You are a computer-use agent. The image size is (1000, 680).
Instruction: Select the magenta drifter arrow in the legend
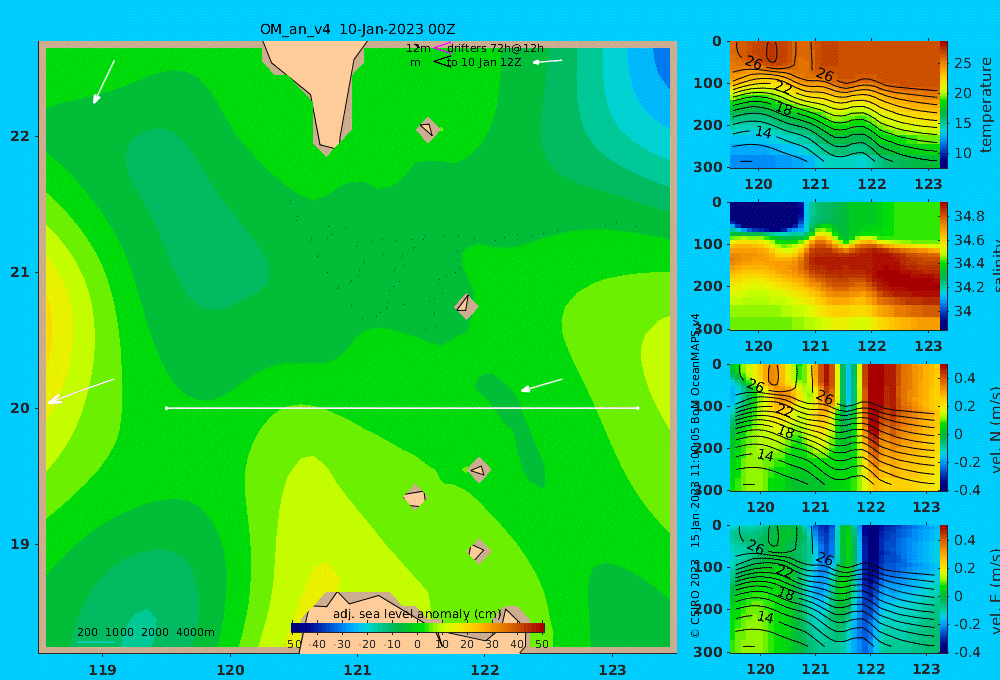pos(442,47)
